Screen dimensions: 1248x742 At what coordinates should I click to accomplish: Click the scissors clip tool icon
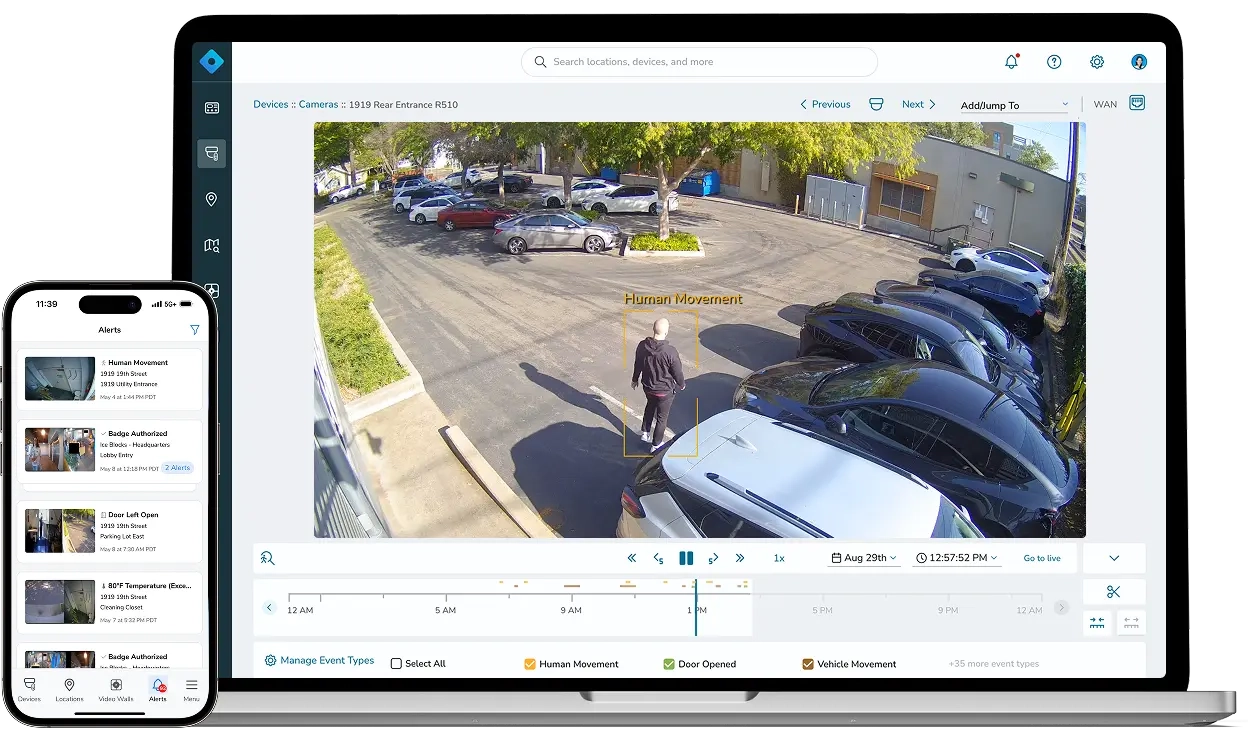(1114, 592)
